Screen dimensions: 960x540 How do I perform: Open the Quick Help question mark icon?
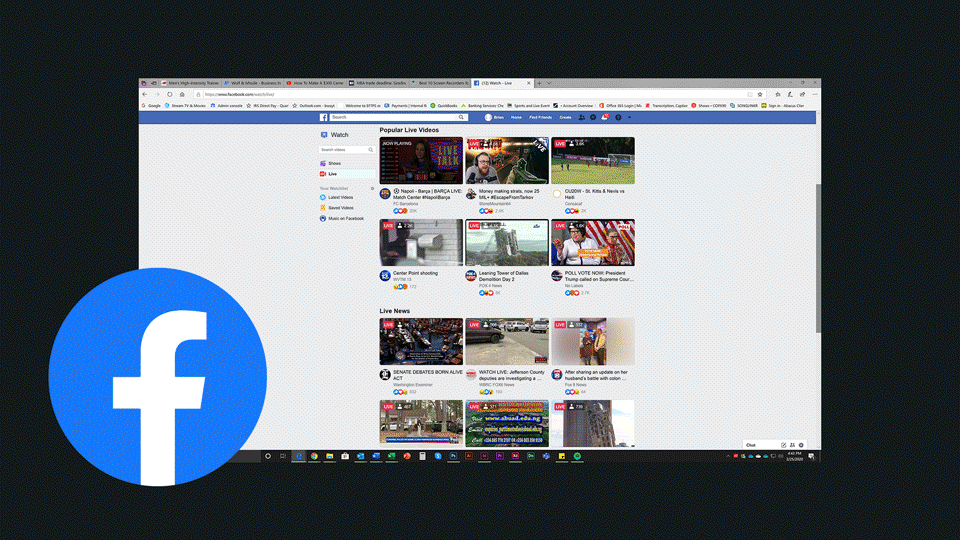(618, 118)
